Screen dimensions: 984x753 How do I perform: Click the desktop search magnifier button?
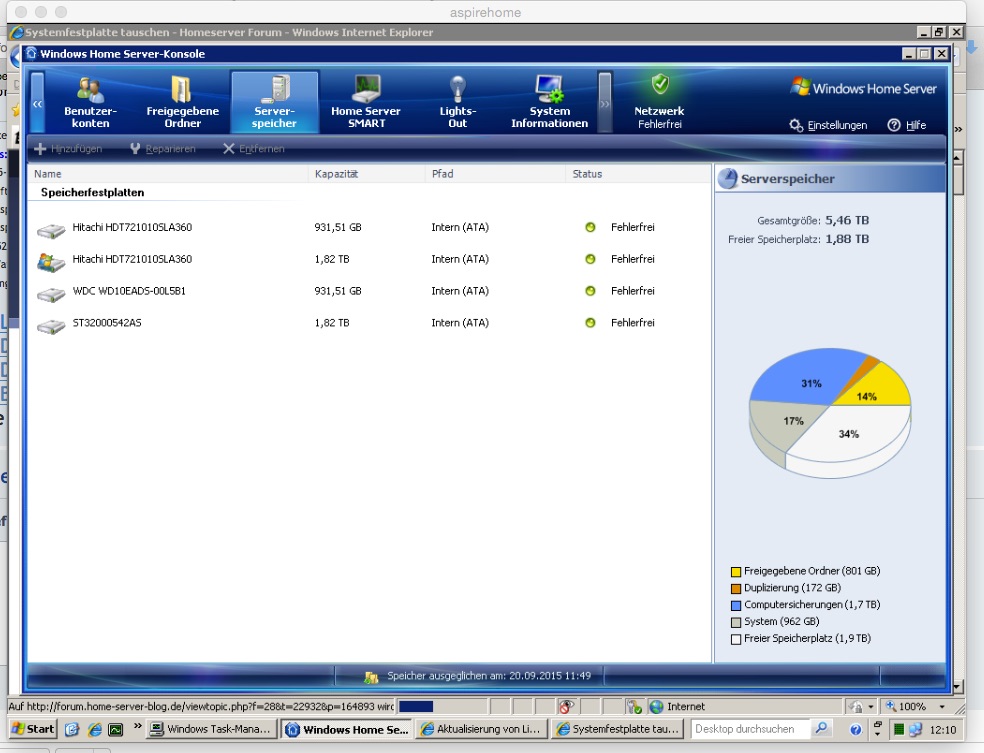tap(820, 729)
